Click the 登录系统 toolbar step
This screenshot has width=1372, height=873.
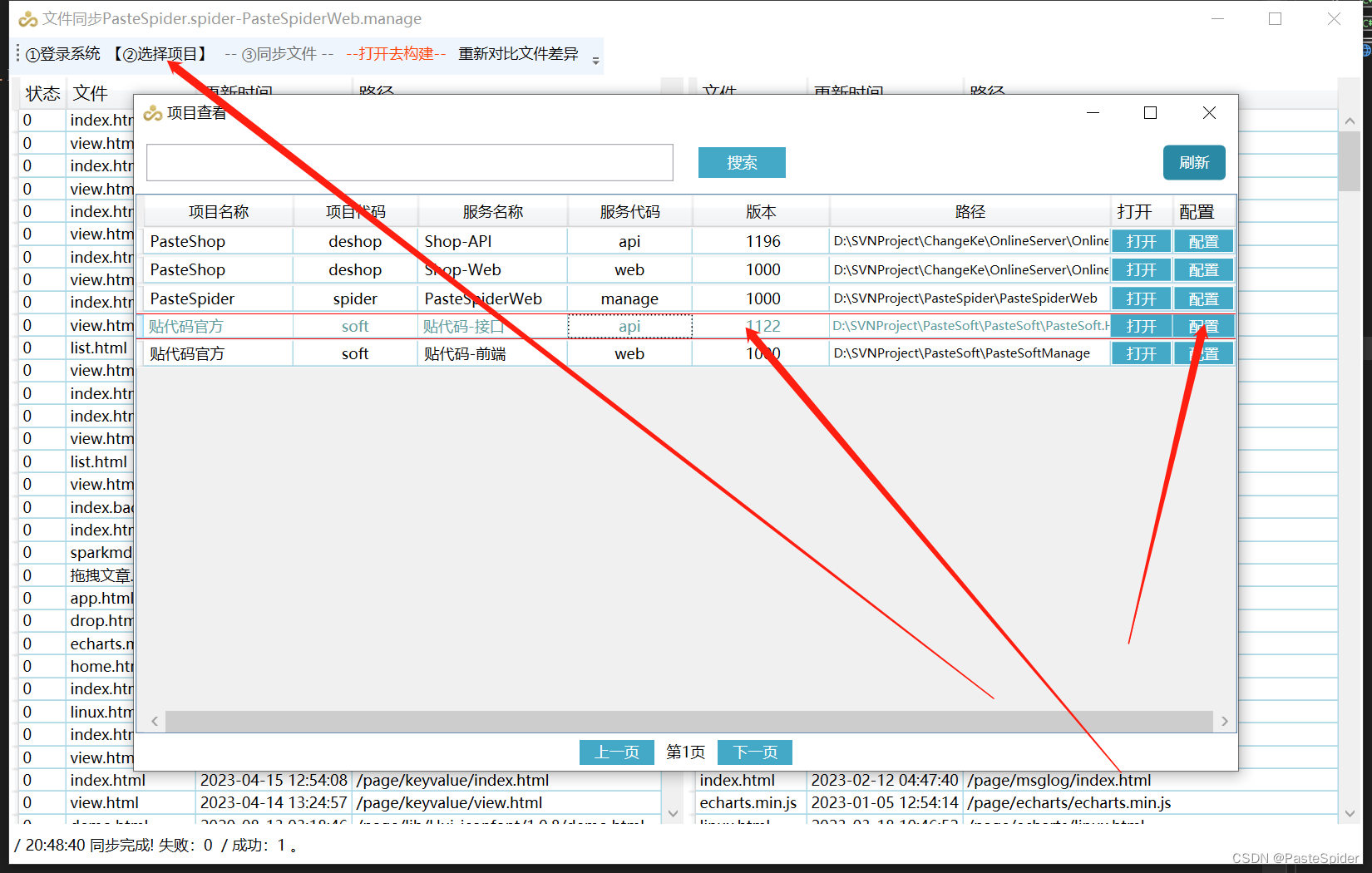(63, 54)
